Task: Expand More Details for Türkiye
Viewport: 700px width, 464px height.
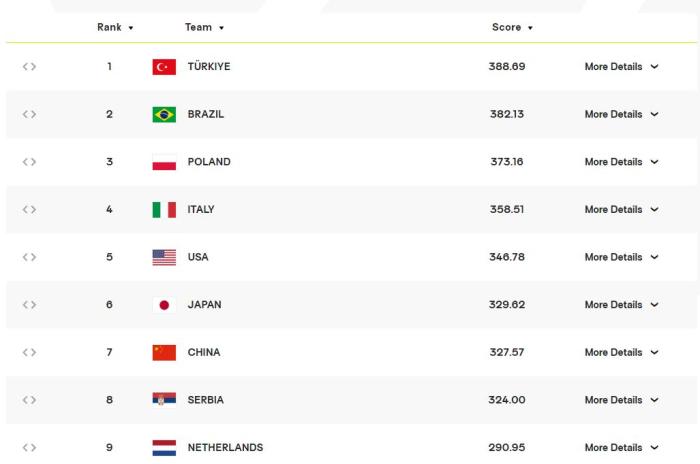Action: click(621, 67)
